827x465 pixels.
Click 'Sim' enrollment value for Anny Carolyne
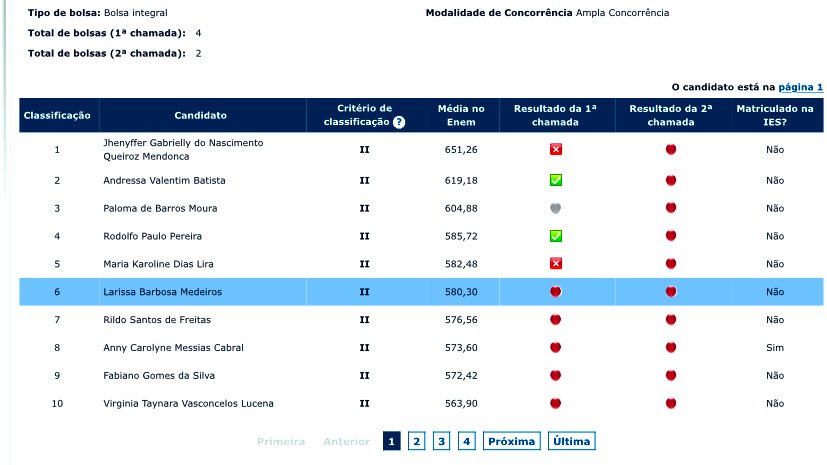pos(775,348)
